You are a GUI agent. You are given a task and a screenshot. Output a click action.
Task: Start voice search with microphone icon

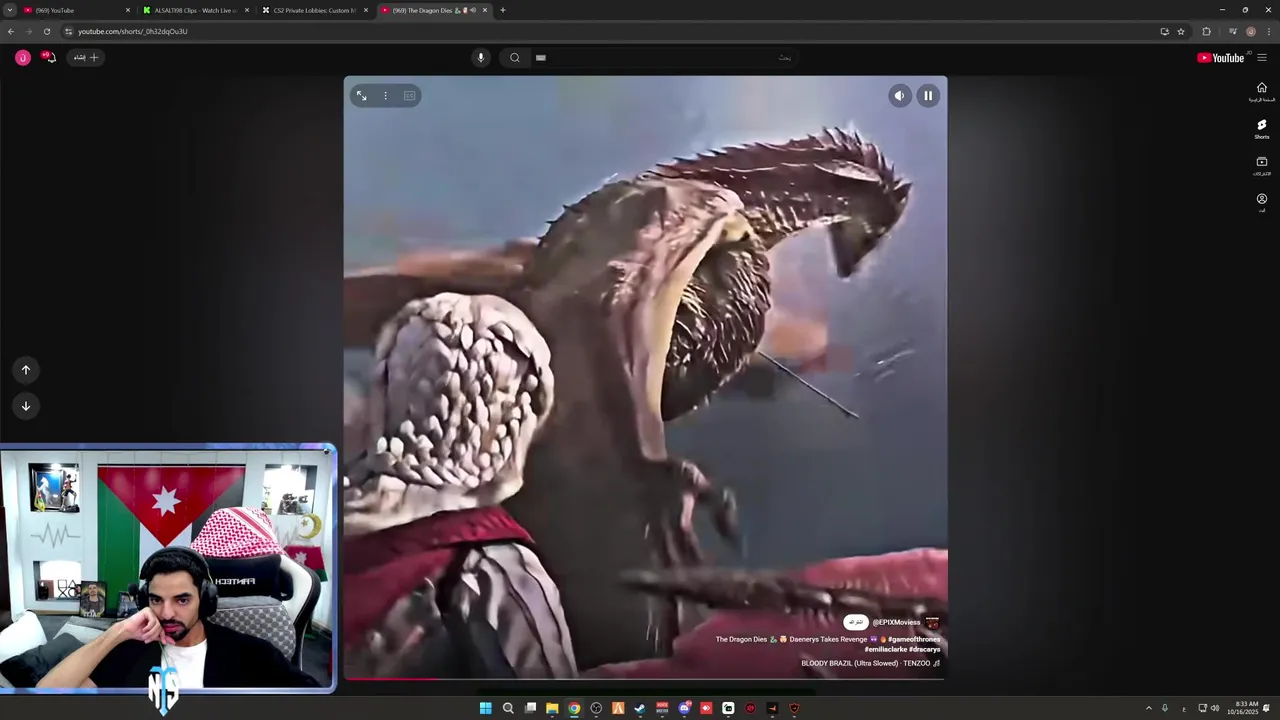[481, 58]
